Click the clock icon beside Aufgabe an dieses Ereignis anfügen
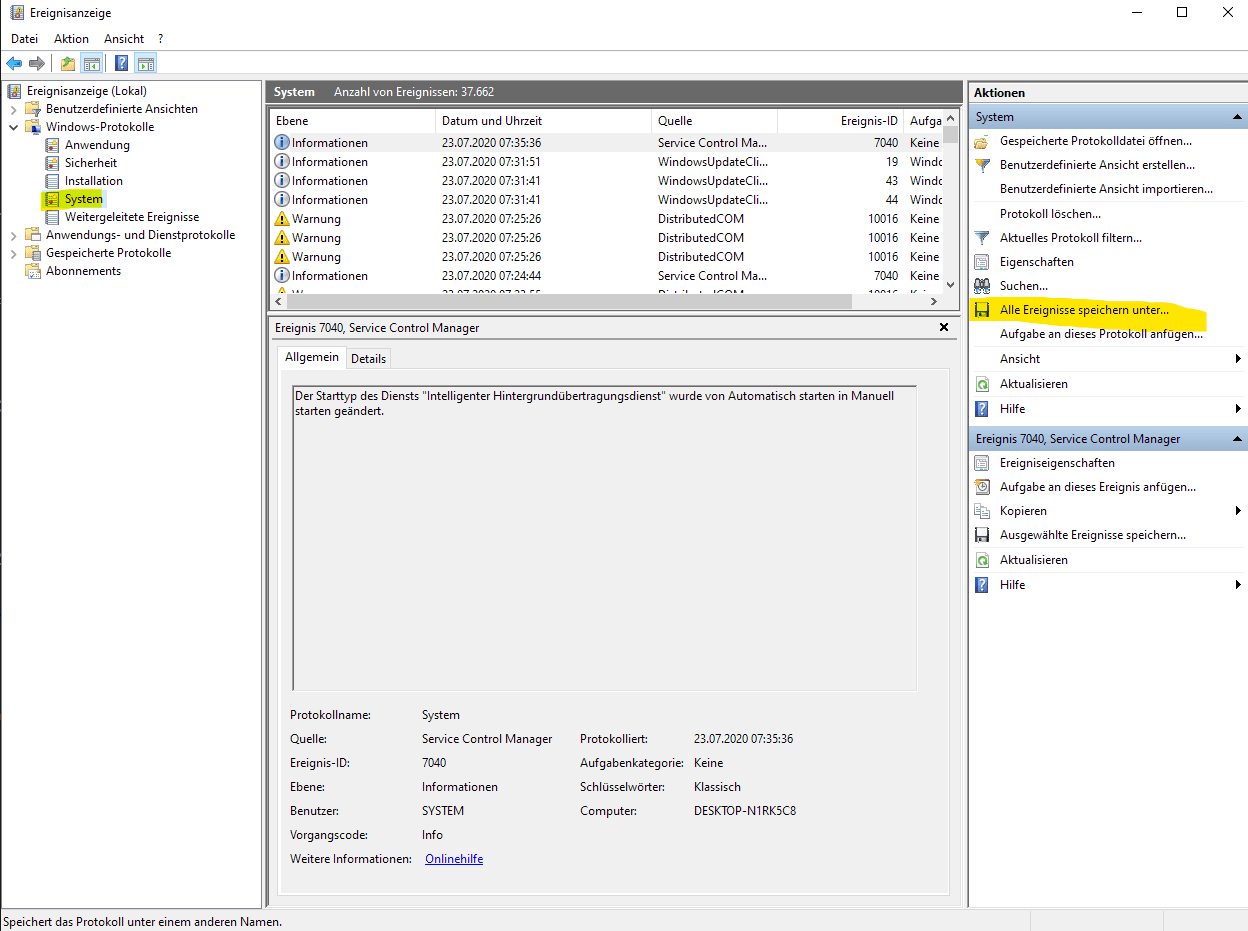1248x931 pixels. 982,487
